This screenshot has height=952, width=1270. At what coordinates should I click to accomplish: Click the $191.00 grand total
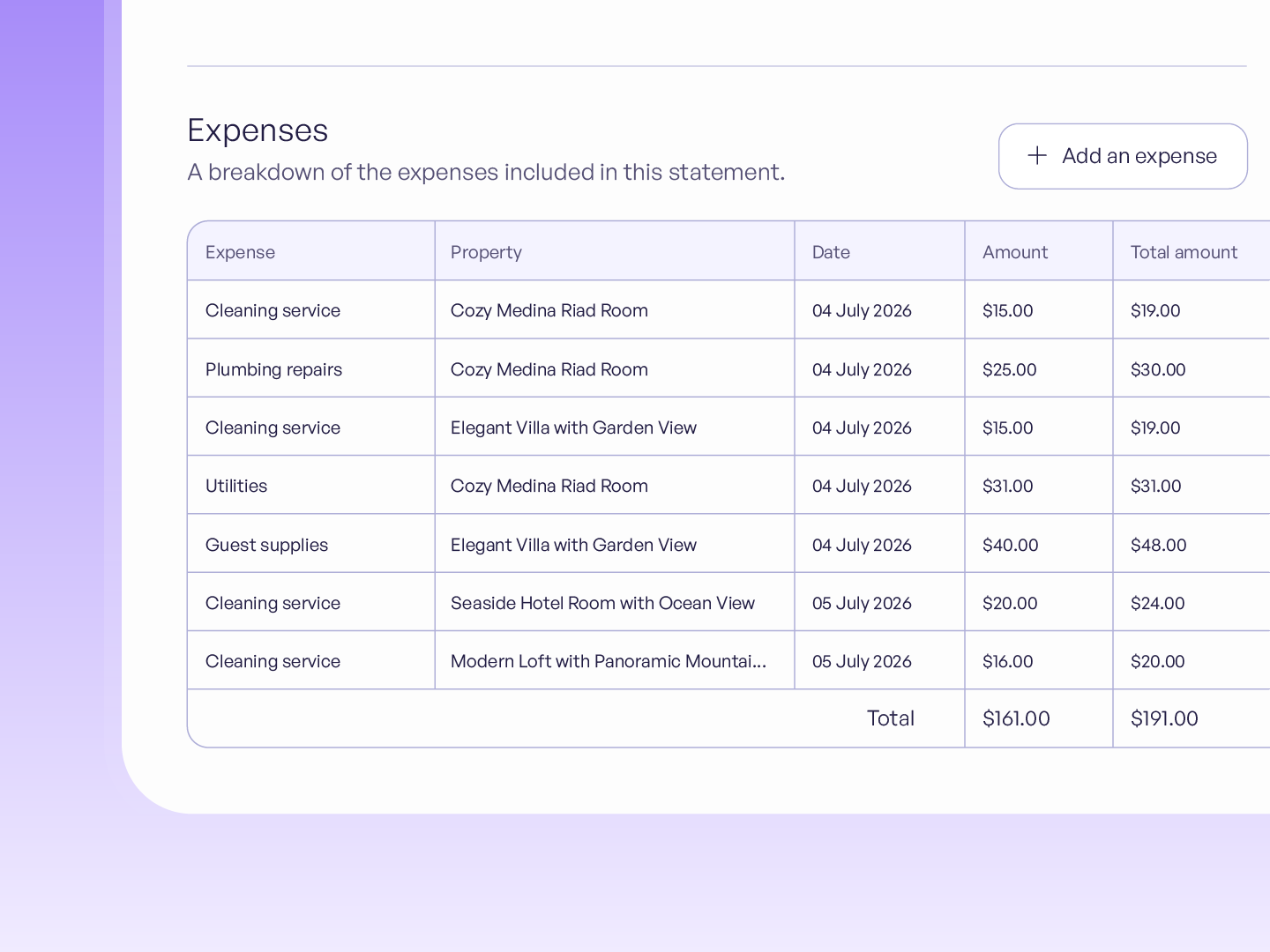(1164, 718)
